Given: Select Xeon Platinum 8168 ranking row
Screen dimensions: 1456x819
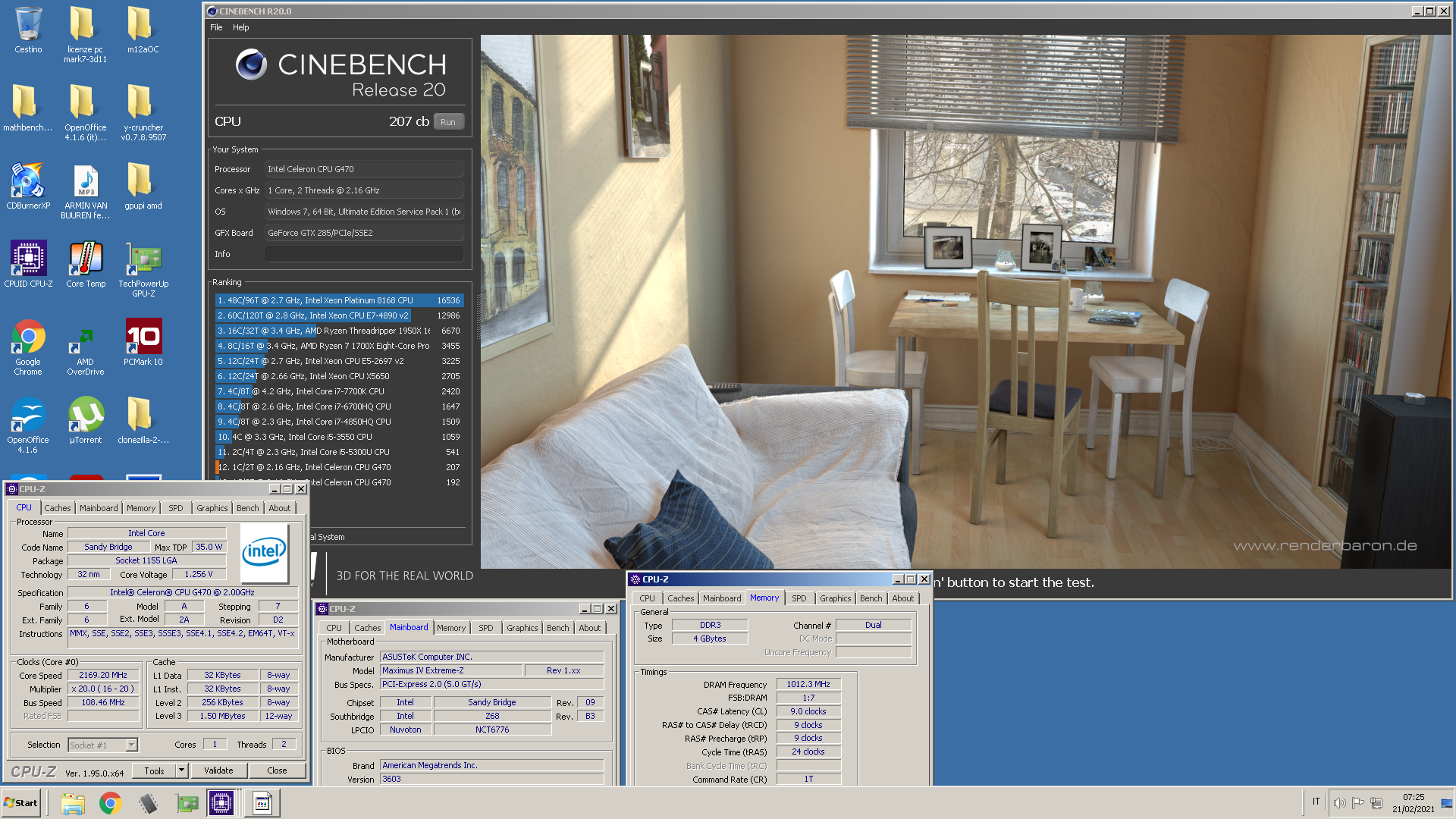Looking at the screenshot, I should tap(339, 300).
